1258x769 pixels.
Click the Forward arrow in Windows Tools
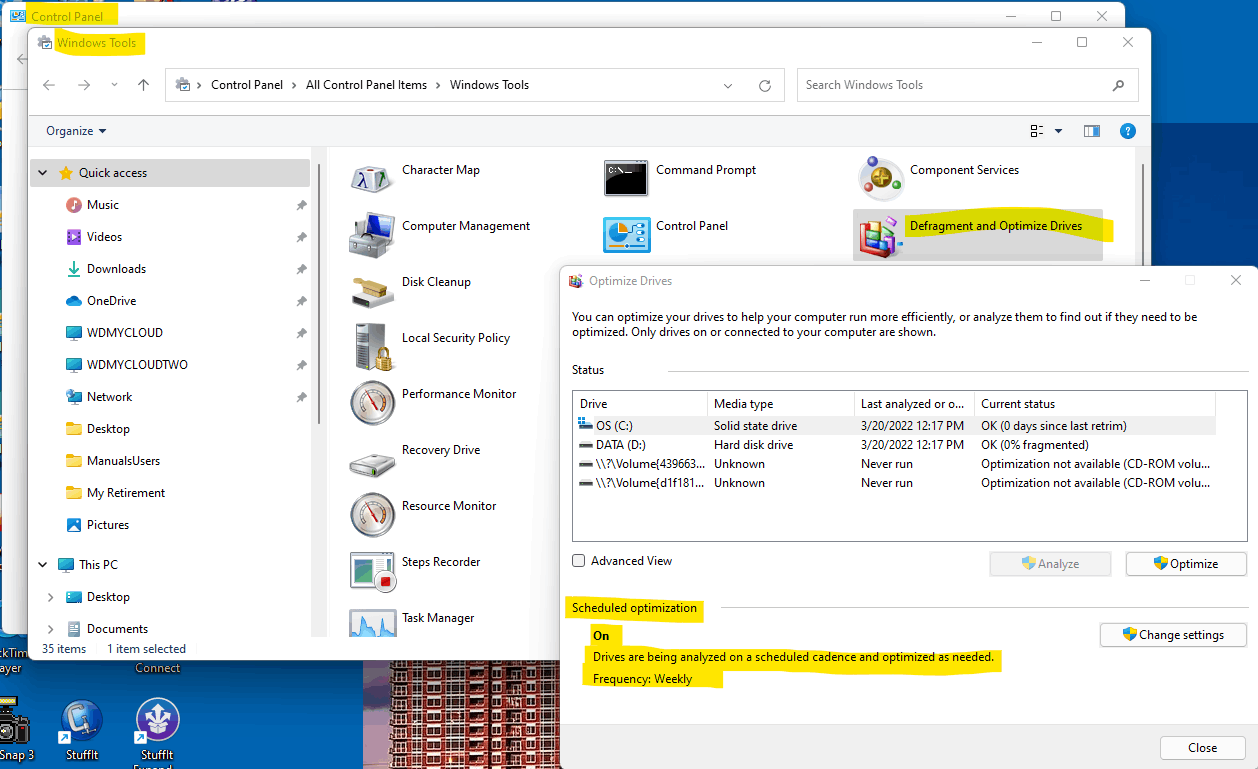tap(84, 85)
